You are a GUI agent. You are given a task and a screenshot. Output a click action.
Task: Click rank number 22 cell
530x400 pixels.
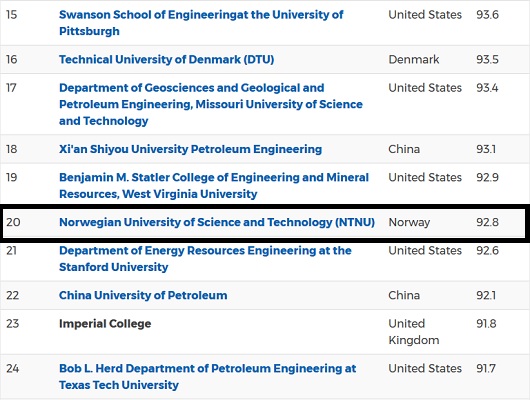click(x=13, y=295)
